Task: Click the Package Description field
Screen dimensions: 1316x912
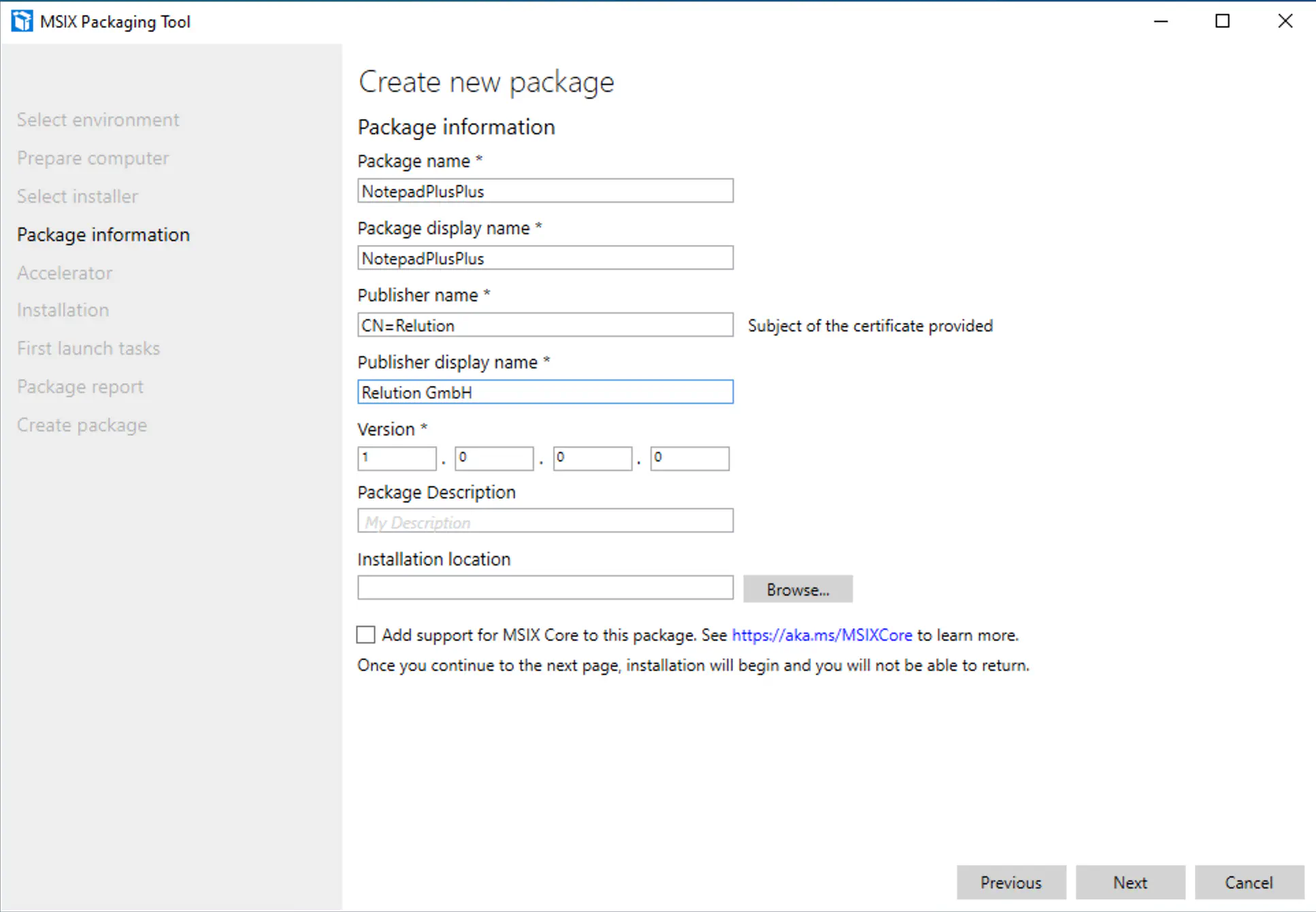Action: pyautogui.click(x=544, y=521)
